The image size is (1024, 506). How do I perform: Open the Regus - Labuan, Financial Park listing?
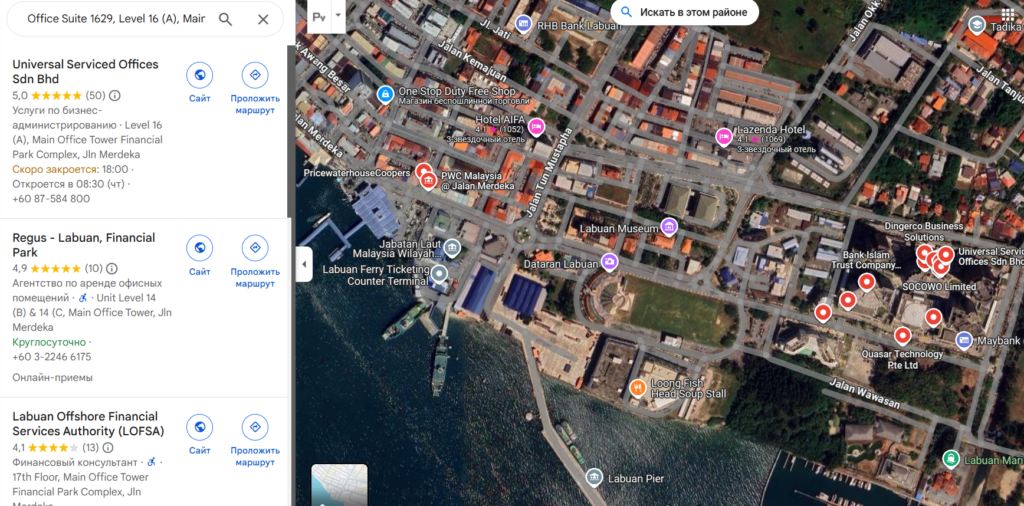(84, 245)
